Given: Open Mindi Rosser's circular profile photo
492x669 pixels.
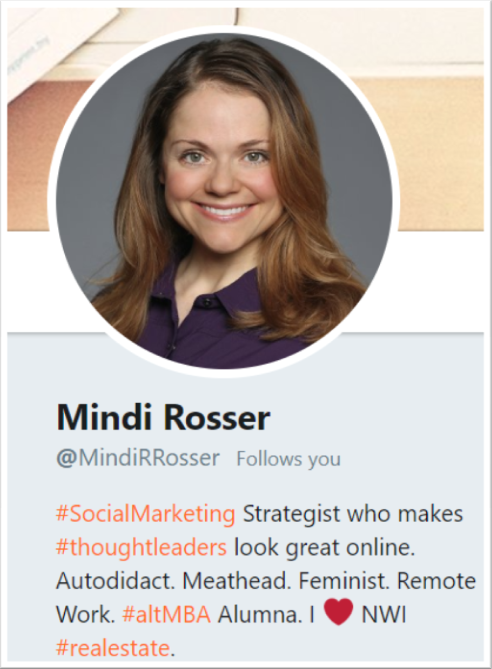Looking at the screenshot, I should pos(224,201).
